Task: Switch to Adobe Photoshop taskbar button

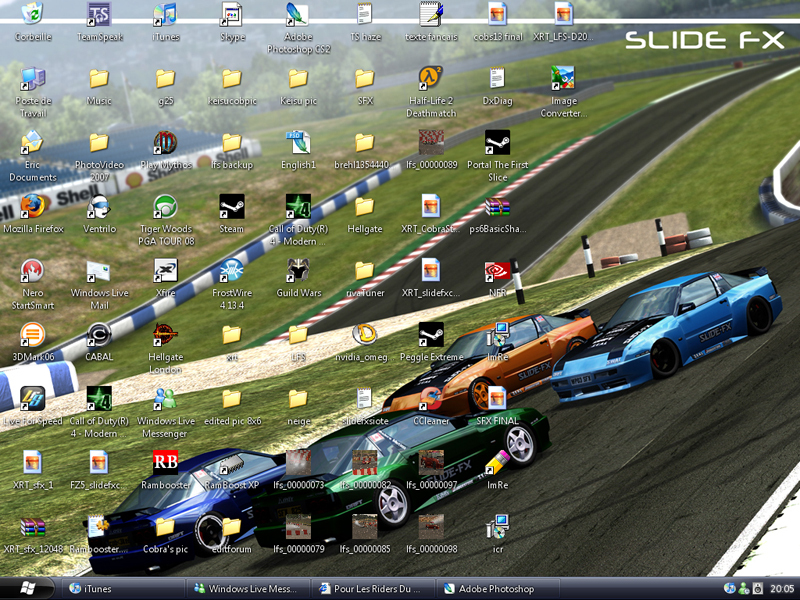Action: click(x=499, y=589)
